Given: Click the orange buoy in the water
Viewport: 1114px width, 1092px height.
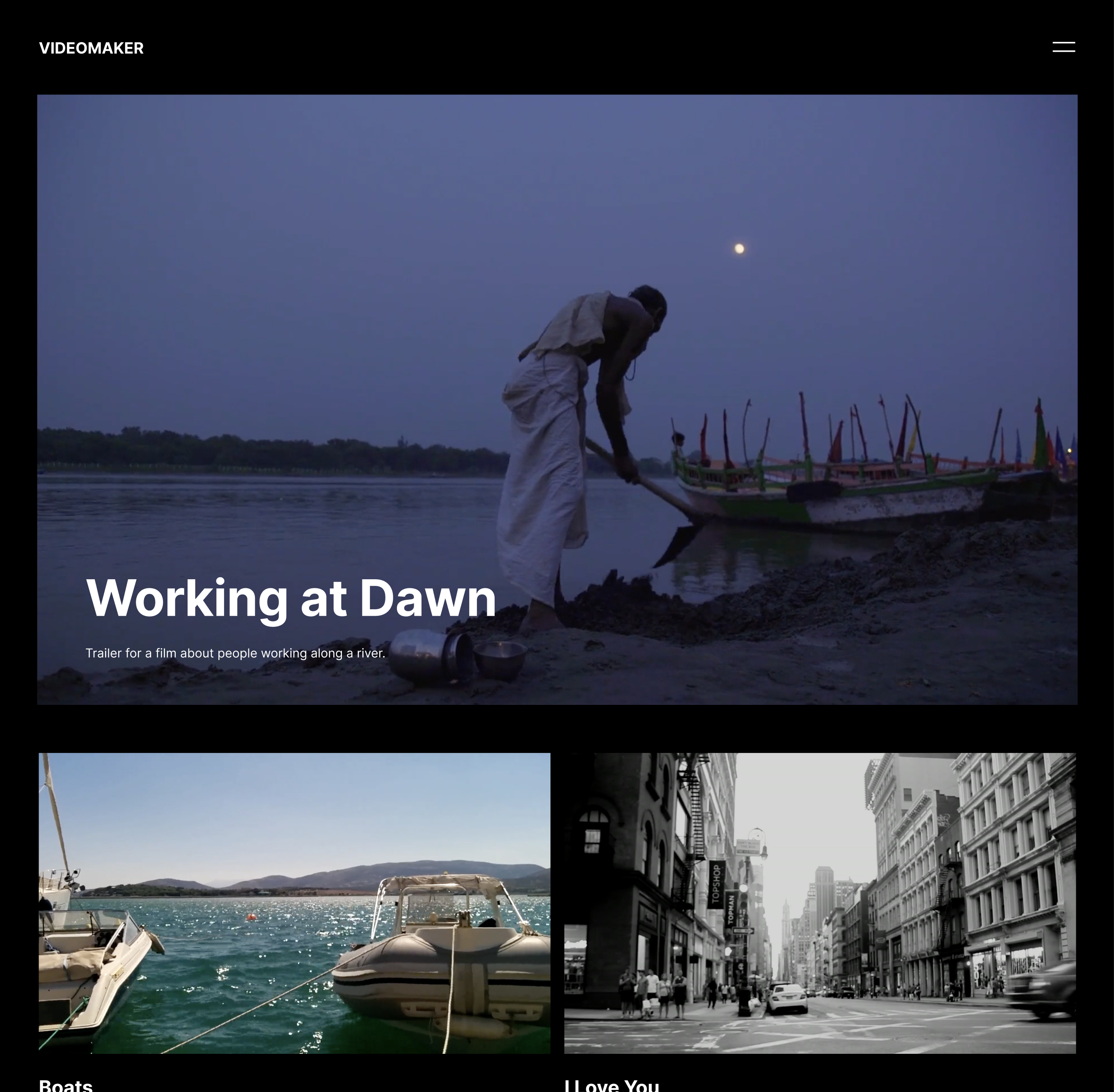Looking at the screenshot, I should (251, 917).
